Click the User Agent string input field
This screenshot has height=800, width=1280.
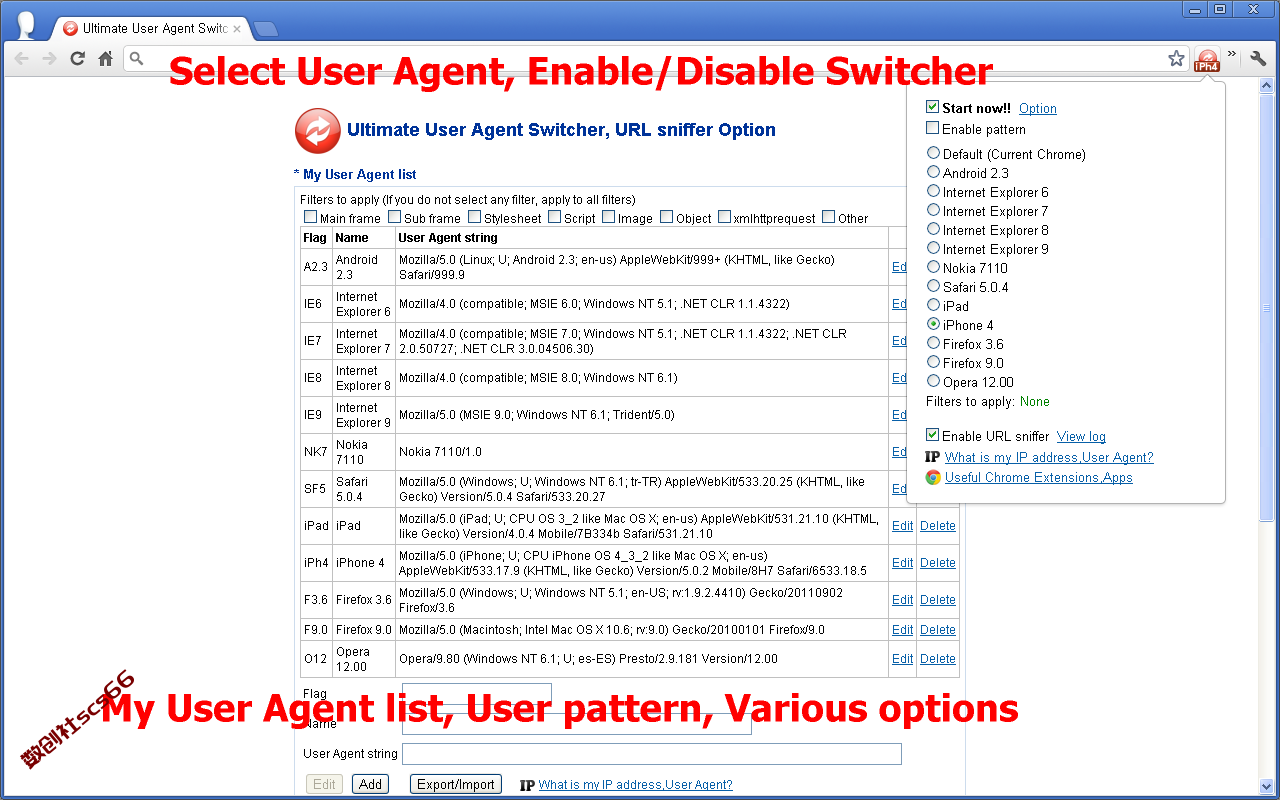652,754
